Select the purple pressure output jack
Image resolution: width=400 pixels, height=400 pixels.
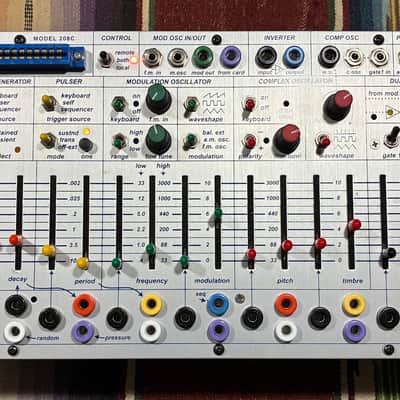point(83,331)
